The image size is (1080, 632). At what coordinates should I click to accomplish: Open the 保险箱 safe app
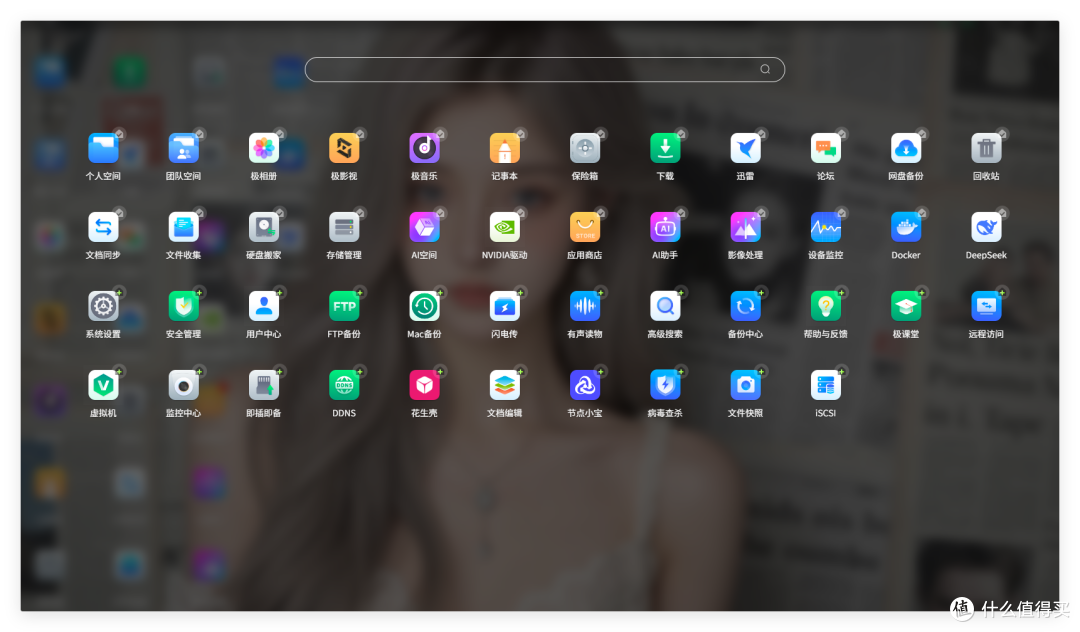585,148
